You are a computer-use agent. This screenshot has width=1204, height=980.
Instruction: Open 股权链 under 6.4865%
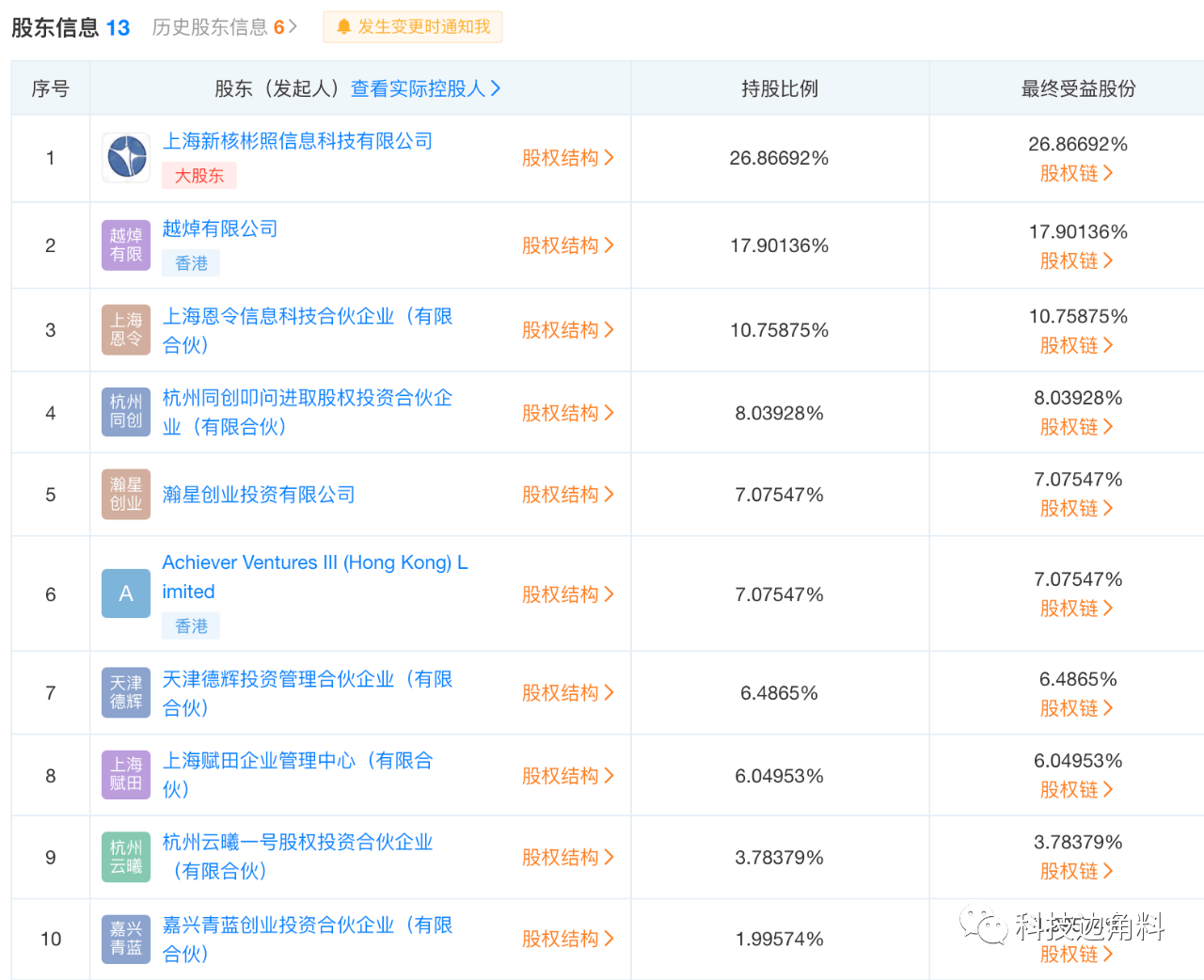click(x=1077, y=708)
